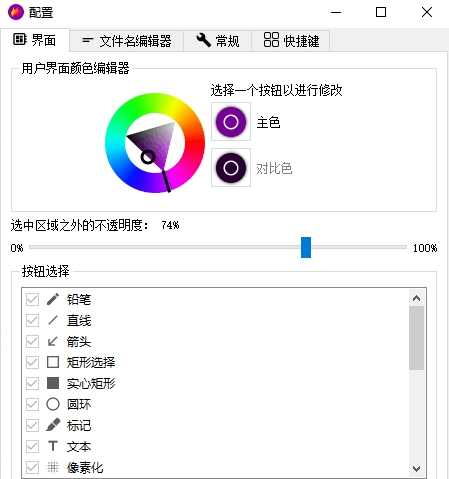Open the 常规 general tab
Image resolution: width=449 pixels, height=479 pixels.
tap(217, 41)
